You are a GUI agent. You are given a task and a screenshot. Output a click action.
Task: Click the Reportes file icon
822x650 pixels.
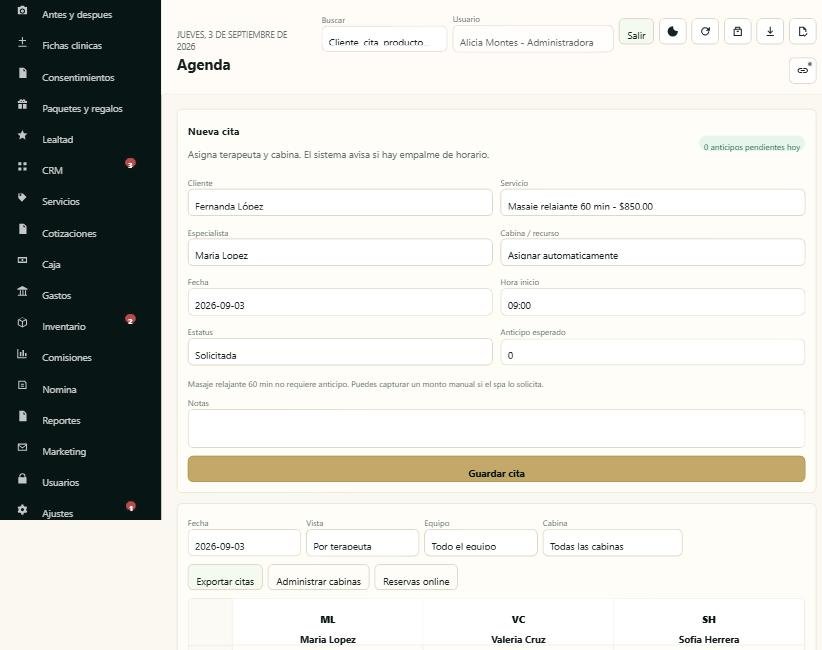coord(22,416)
